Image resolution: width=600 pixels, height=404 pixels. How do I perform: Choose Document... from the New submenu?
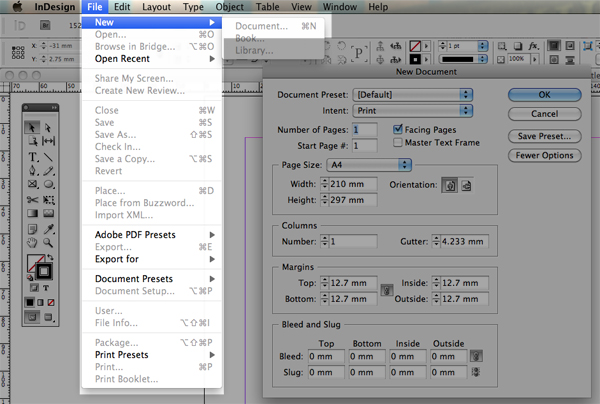pyautogui.click(x=275, y=26)
